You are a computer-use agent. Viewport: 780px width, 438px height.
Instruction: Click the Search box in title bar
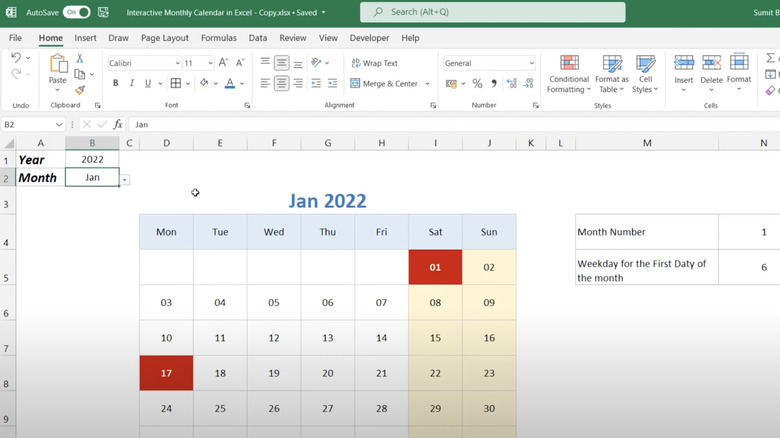click(492, 12)
